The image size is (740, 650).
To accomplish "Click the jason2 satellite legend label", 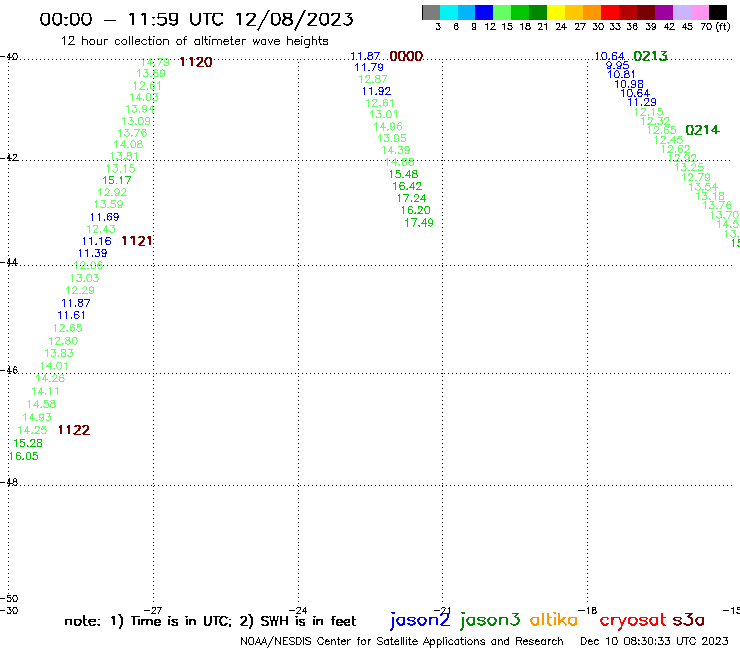I will 420,621.
